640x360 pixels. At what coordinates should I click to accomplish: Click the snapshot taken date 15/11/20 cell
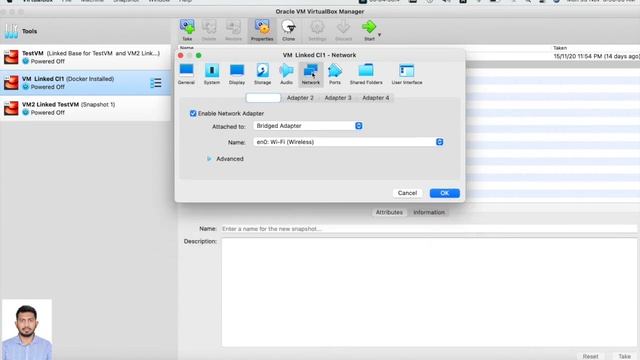[x=596, y=56]
